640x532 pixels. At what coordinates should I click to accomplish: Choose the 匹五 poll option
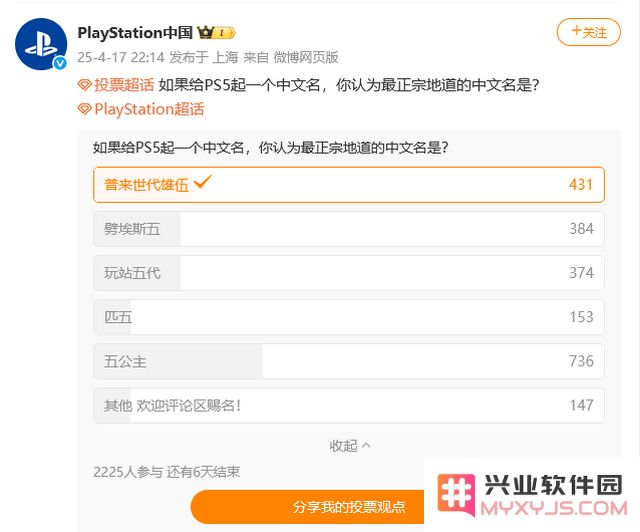(349, 317)
